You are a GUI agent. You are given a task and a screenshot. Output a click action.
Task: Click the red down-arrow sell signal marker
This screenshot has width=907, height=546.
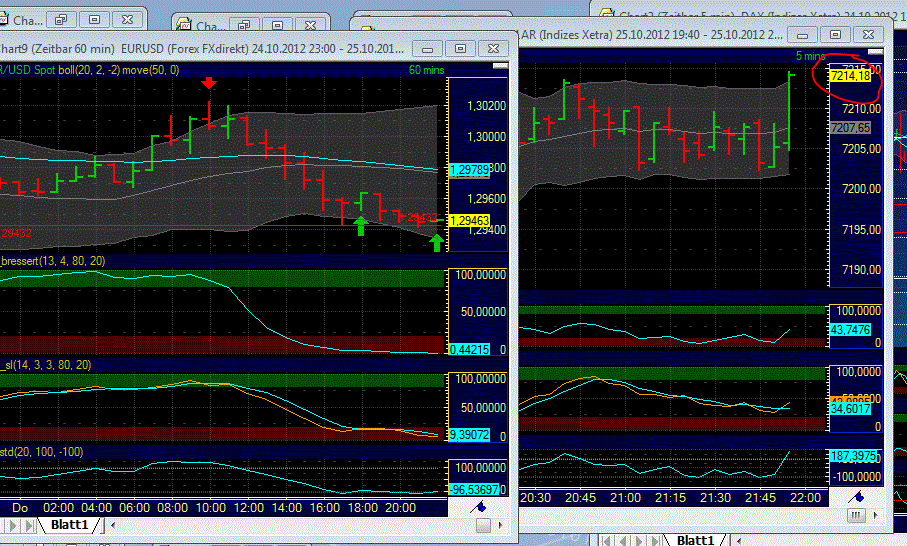[209, 83]
